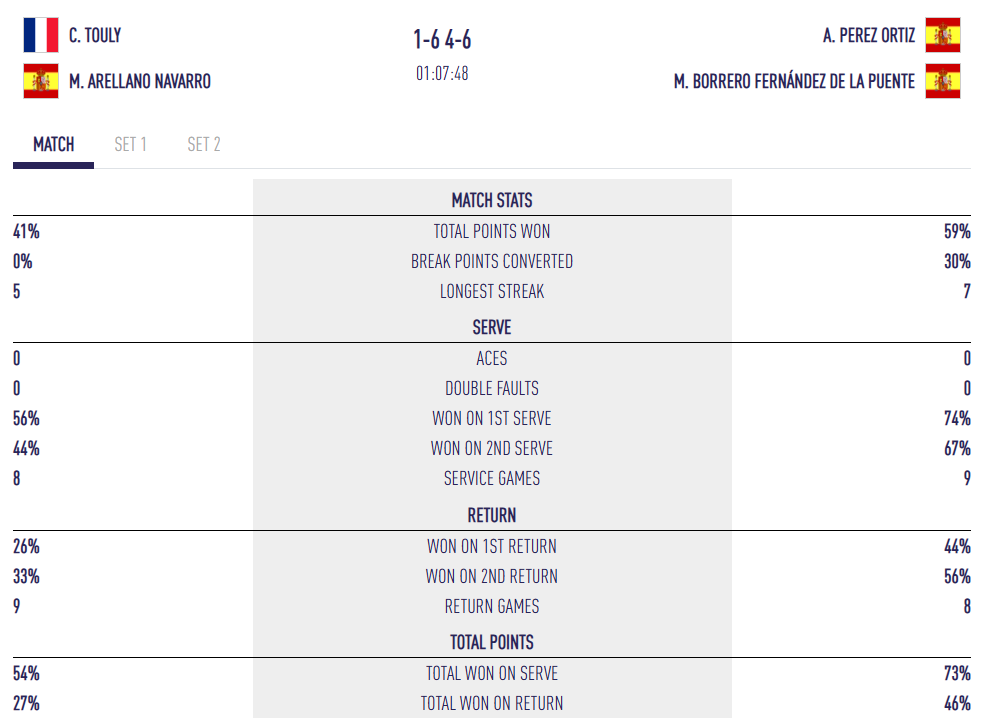Image resolution: width=987 pixels, height=725 pixels.
Task: Select player name M. Arellano Navarro
Action: click(x=140, y=82)
